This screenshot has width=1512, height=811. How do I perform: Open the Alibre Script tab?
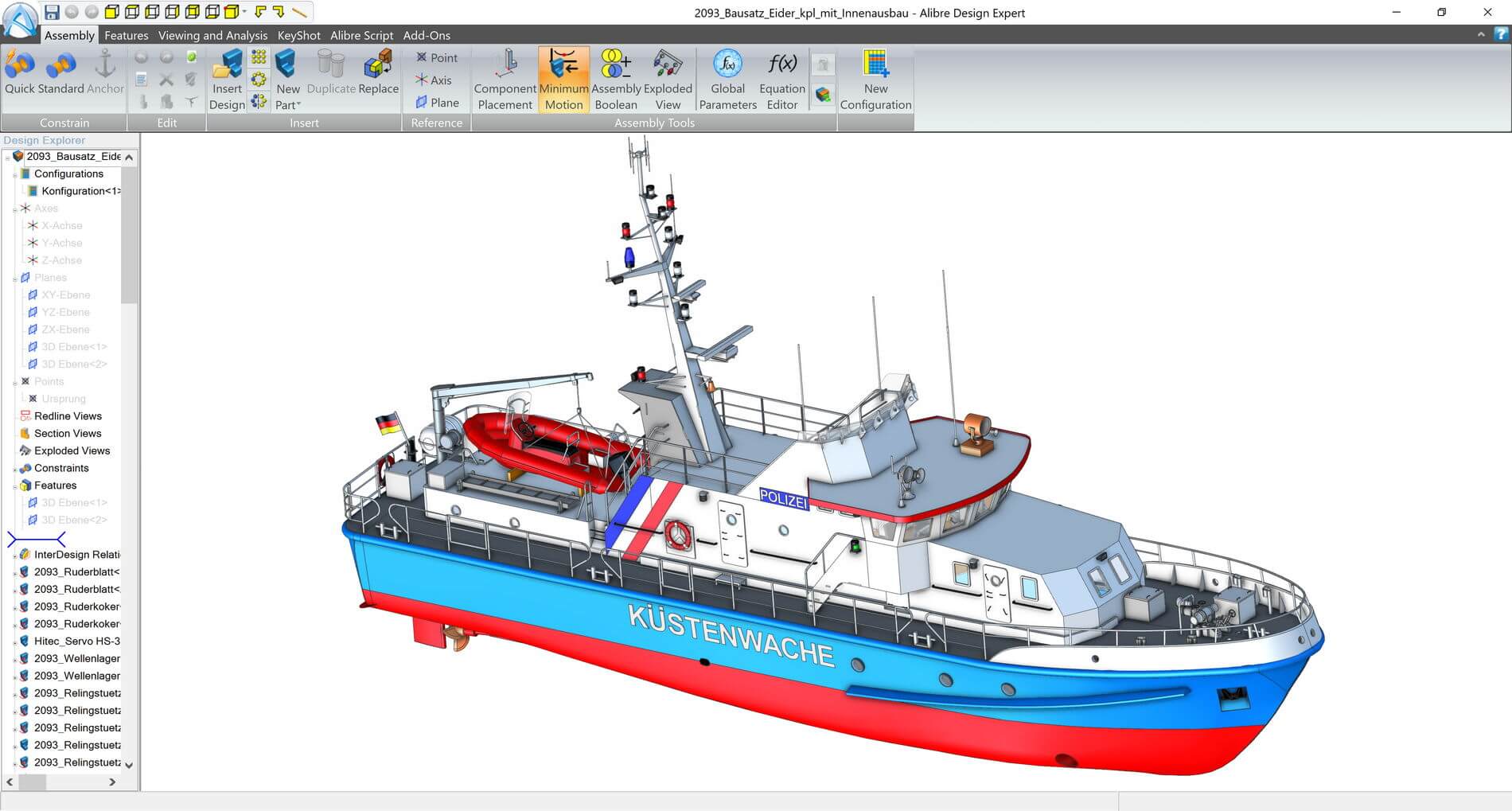(361, 35)
